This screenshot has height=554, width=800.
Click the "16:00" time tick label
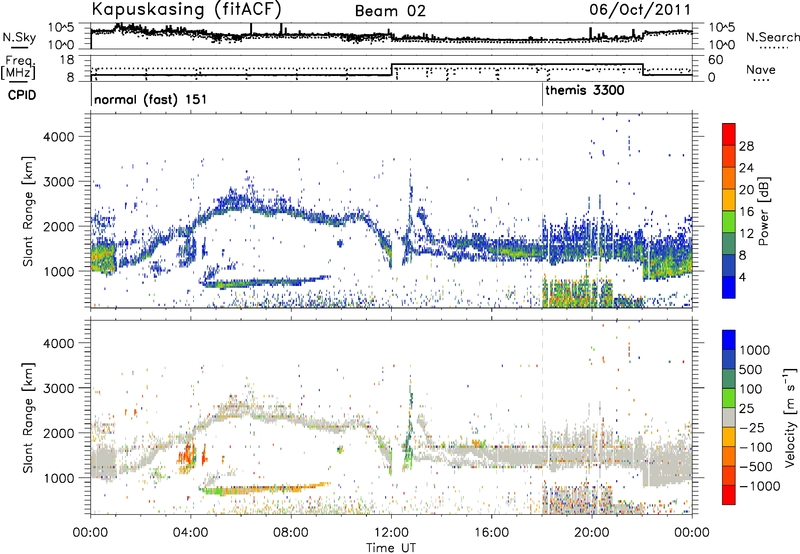coord(491,533)
